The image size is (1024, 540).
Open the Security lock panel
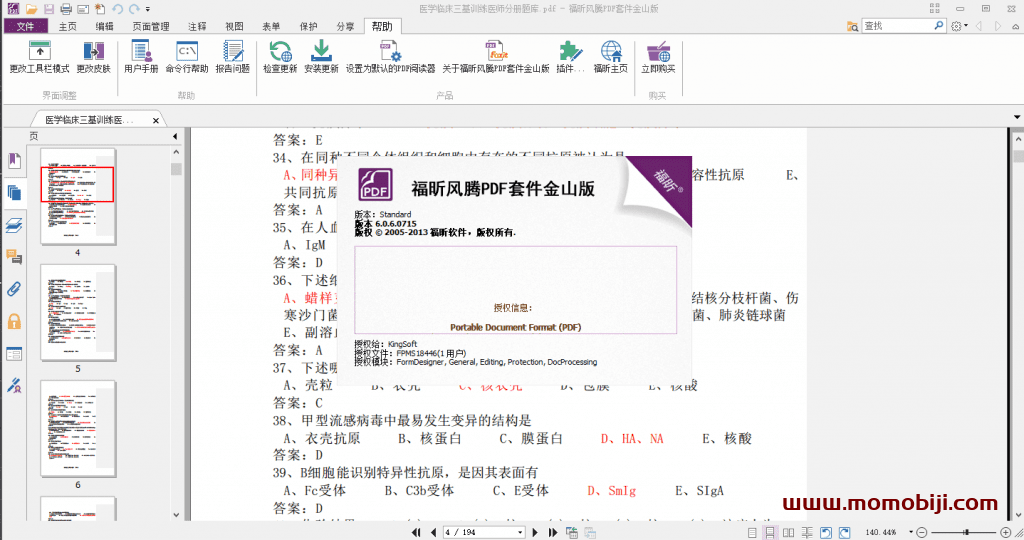point(14,321)
